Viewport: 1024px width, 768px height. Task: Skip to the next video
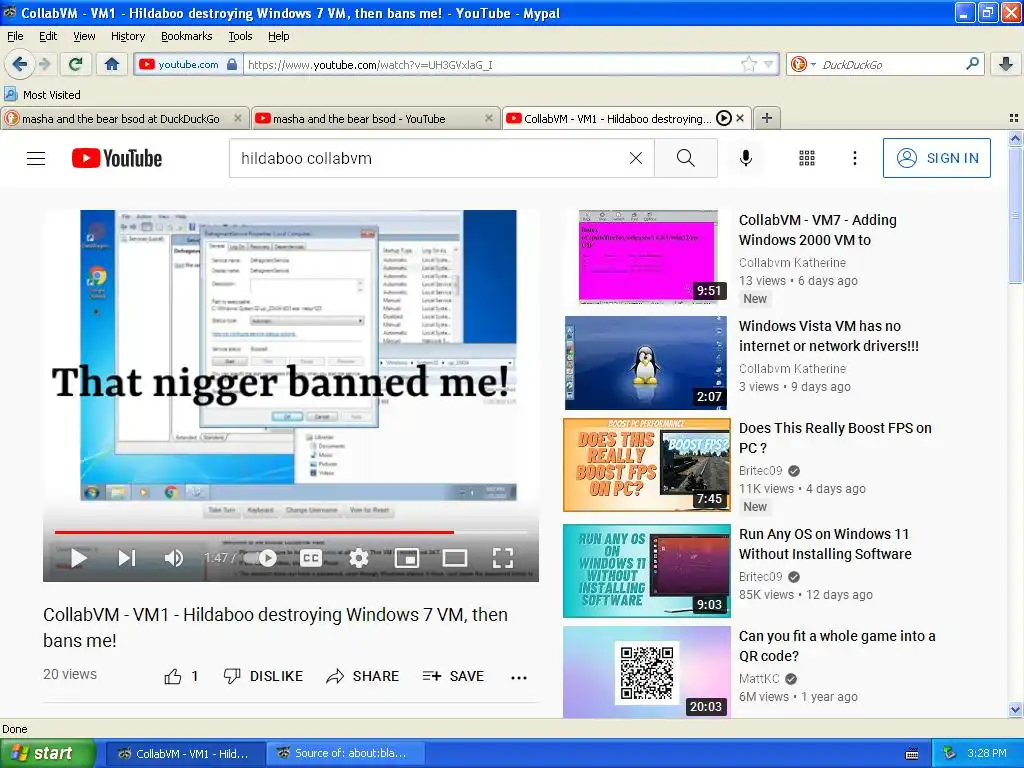click(127, 558)
